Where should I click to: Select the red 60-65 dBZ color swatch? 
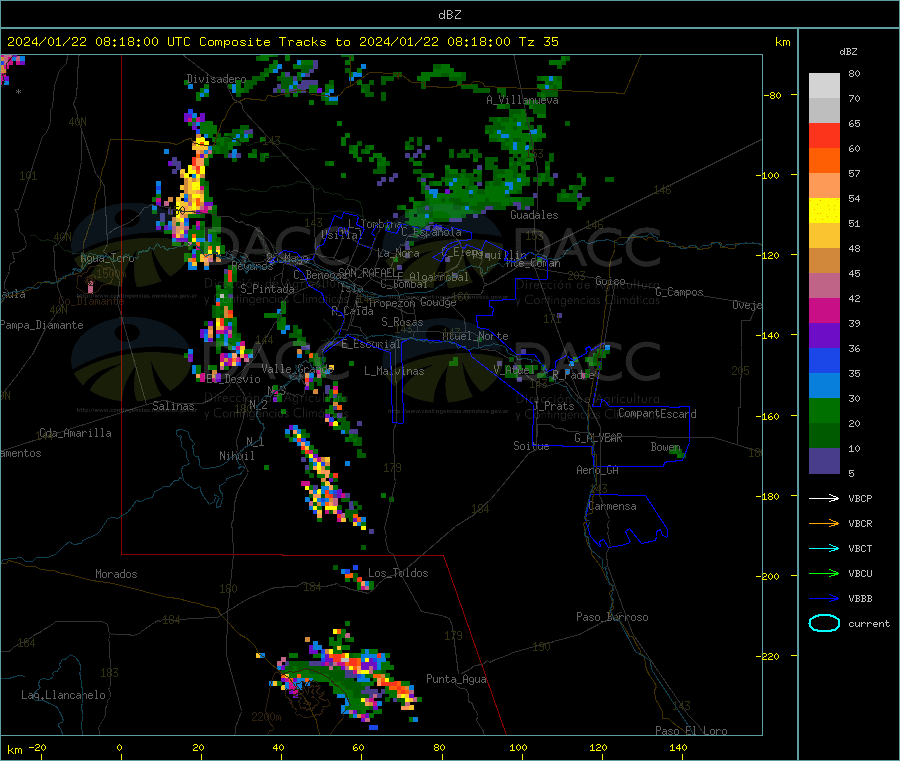(x=824, y=135)
